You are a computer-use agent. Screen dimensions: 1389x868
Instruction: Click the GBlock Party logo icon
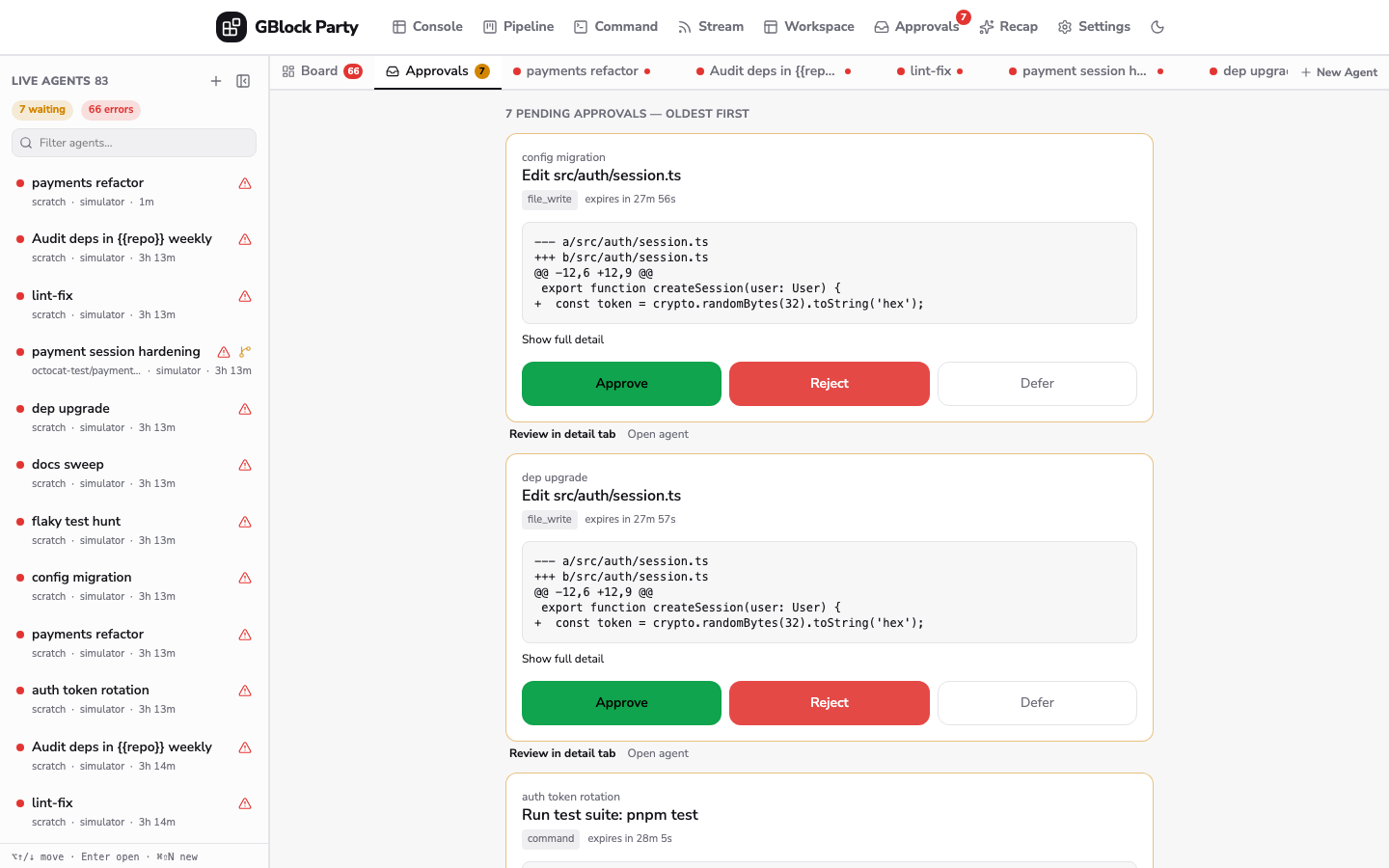231,27
